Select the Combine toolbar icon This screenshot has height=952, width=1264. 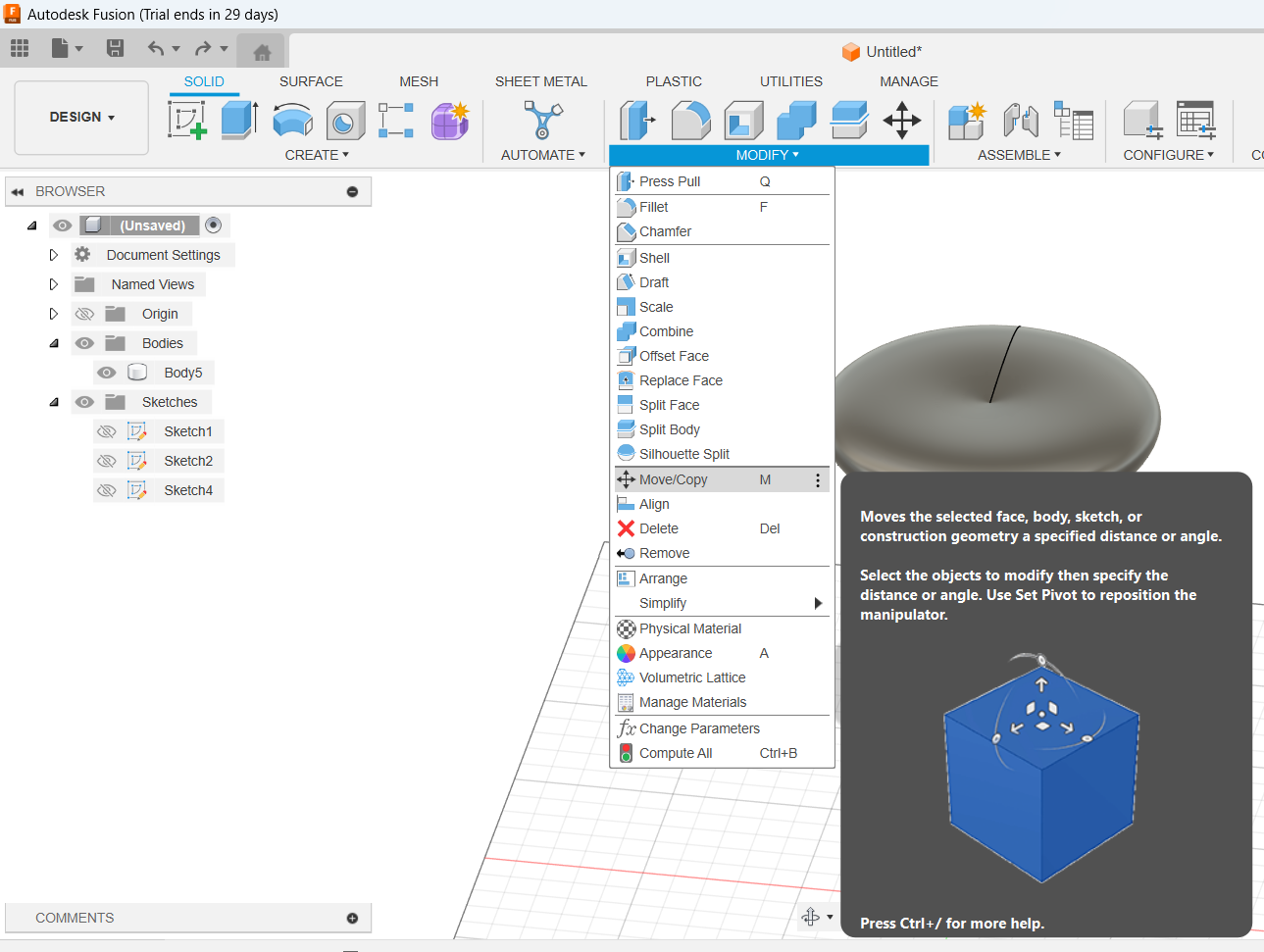coord(796,121)
